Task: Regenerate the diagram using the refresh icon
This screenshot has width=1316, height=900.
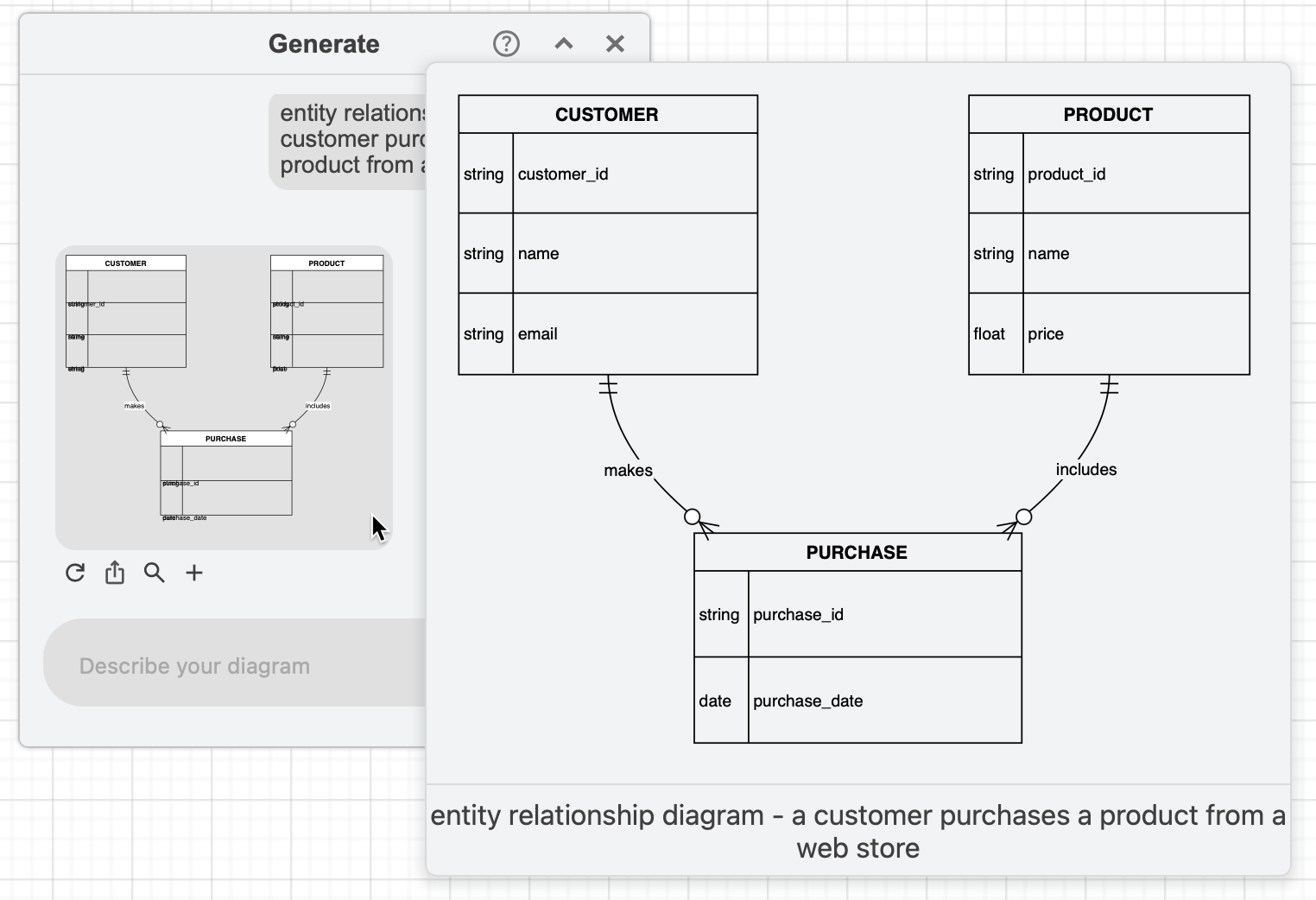Action: [x=75, y=573]
